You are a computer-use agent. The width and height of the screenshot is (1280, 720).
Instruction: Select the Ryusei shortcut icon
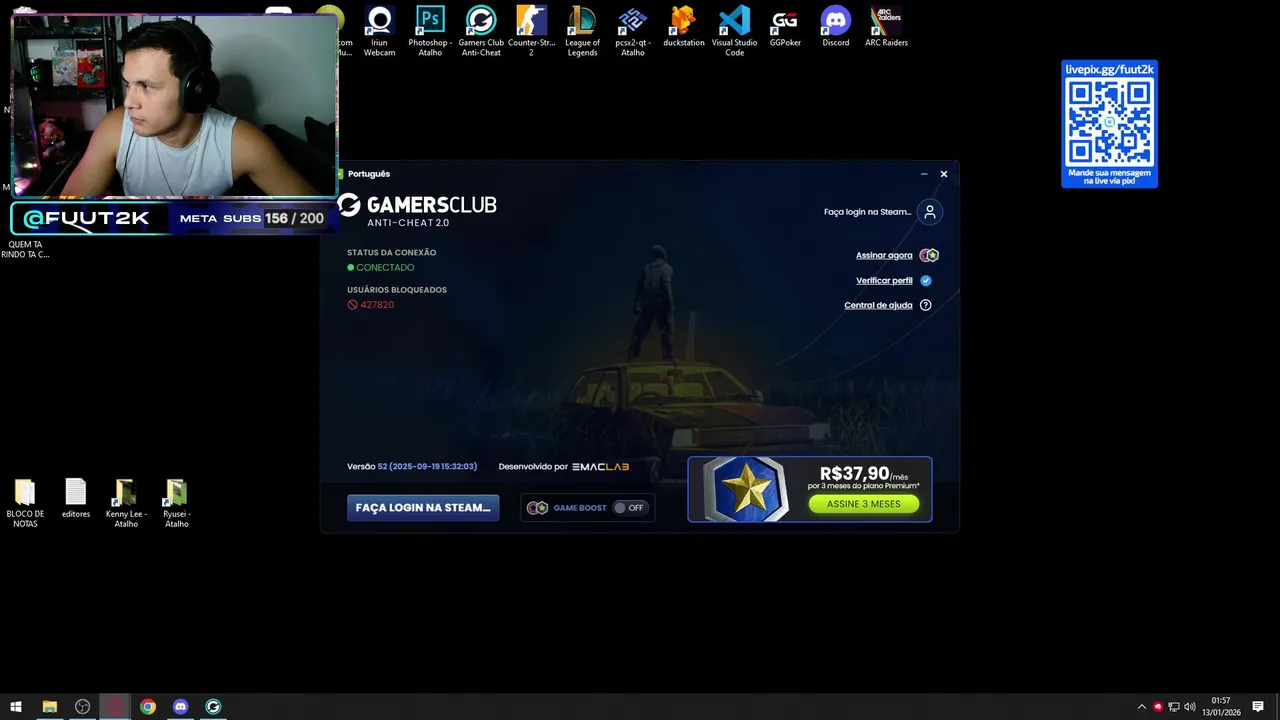click(177, 503)
